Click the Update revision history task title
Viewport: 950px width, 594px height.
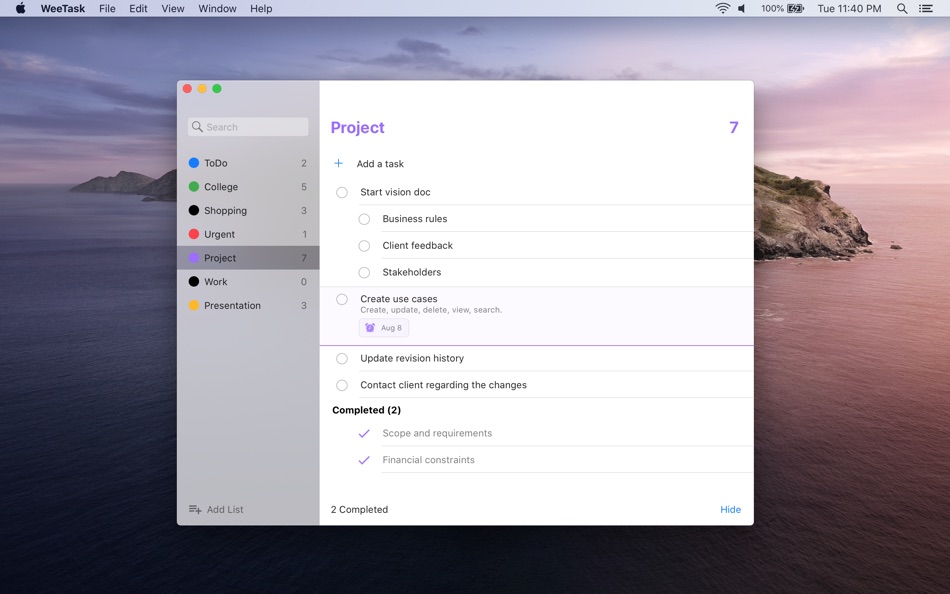point(412,358)
